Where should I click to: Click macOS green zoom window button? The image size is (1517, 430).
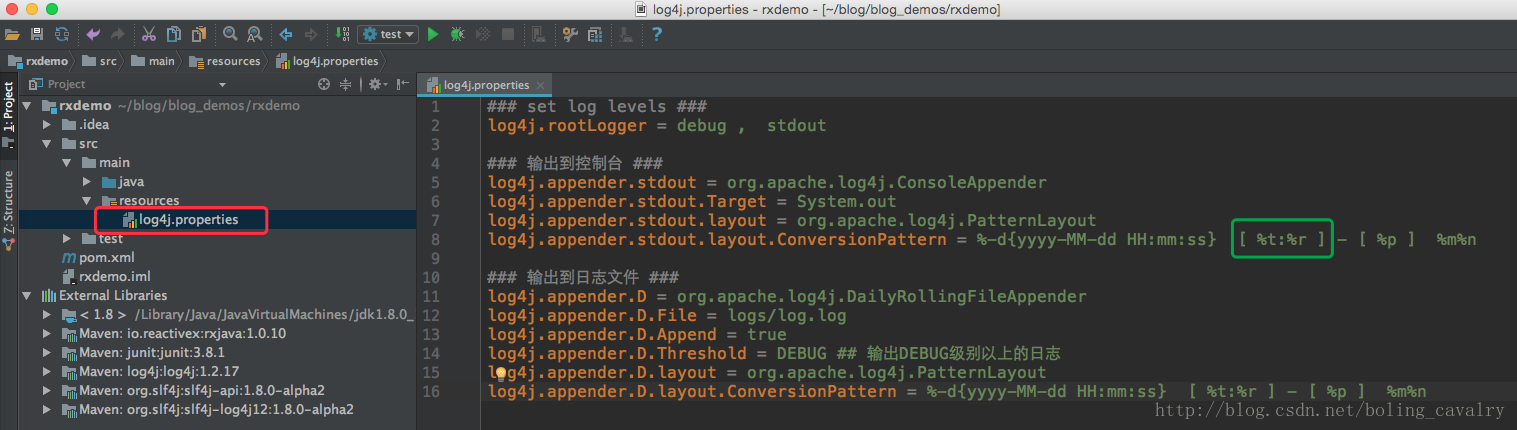tap(51, 9)
